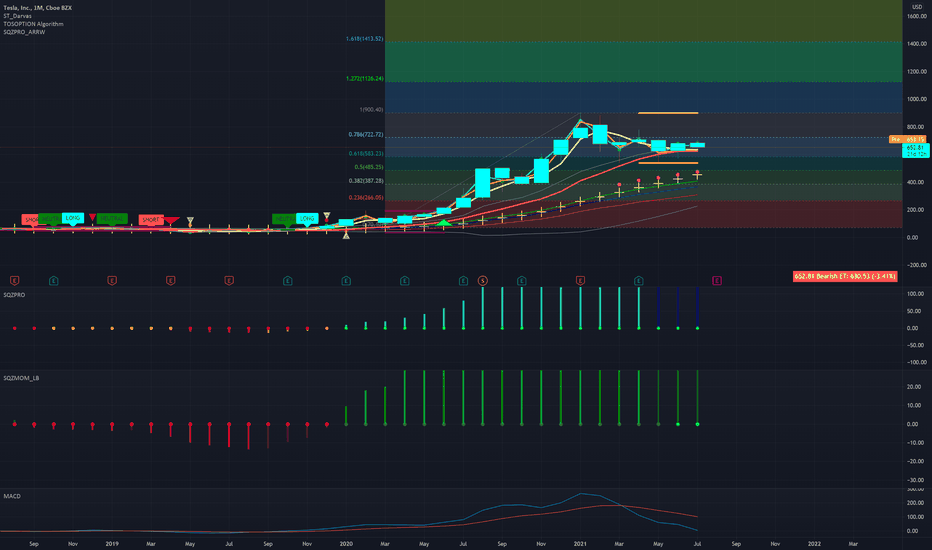Click the blue MACD line peak near 2021
The image size is (932, 550).
(581, 494)
